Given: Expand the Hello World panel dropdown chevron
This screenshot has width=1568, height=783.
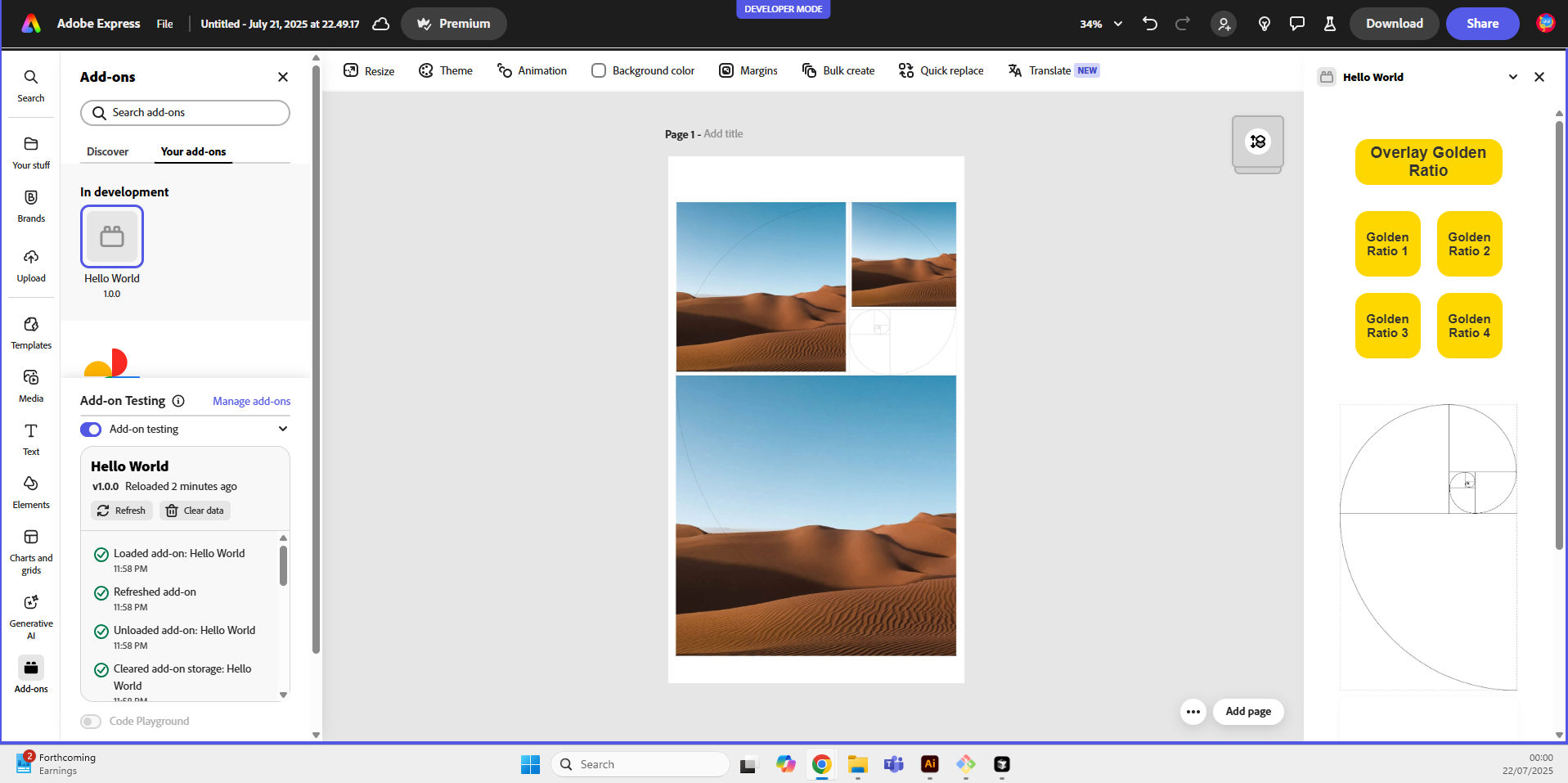Looking at the screenshot, I should (x=1513, y=77).
